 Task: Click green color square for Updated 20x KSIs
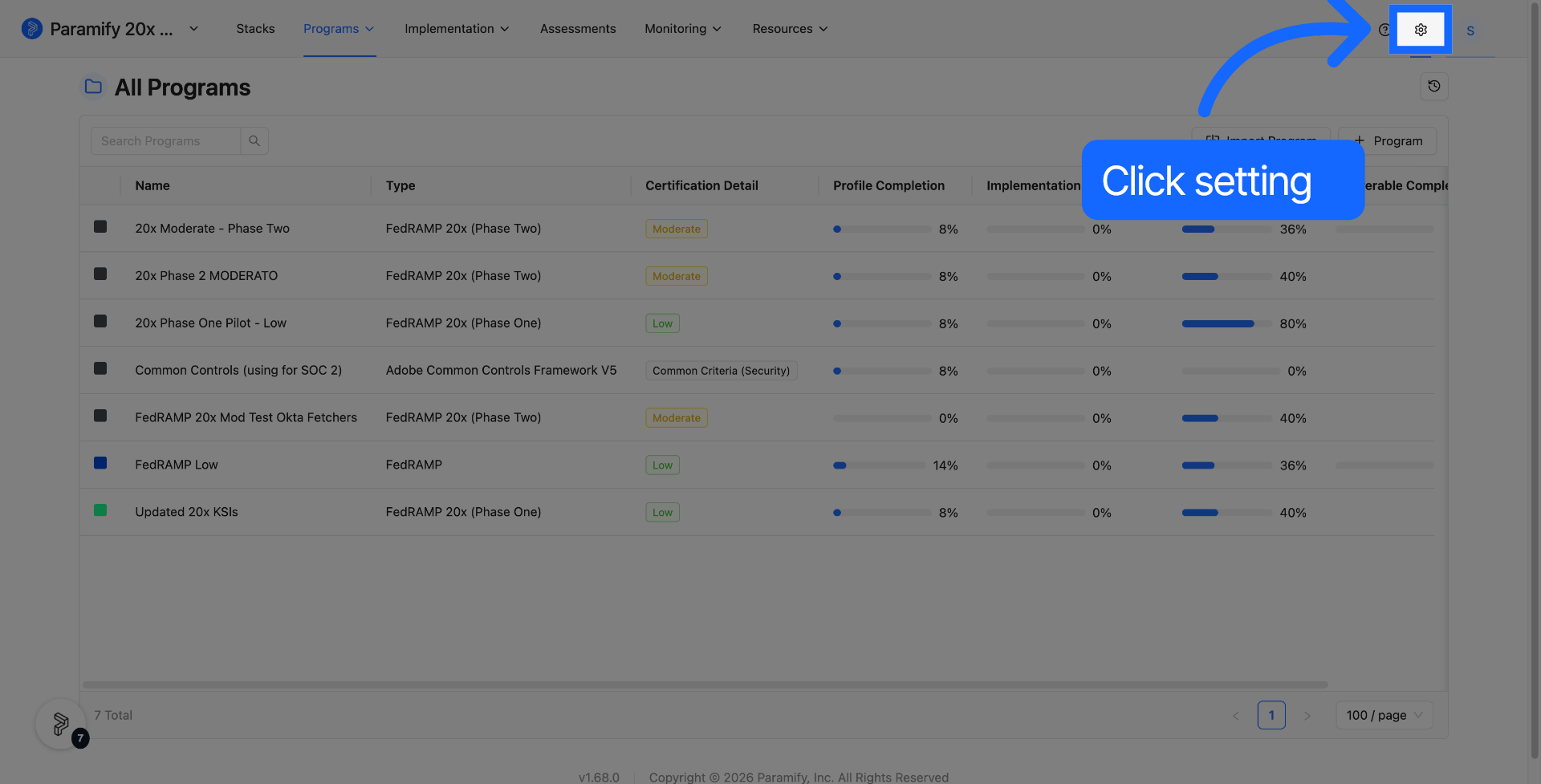tap(100, 510)
